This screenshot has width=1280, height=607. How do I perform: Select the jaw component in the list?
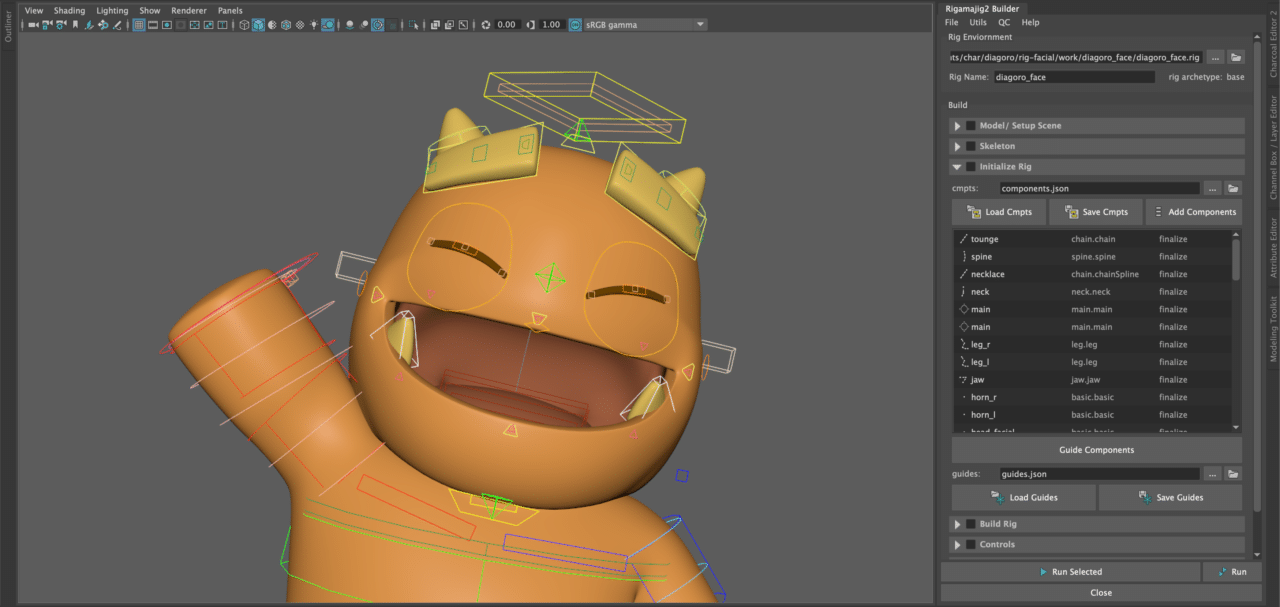coord(977,380)
